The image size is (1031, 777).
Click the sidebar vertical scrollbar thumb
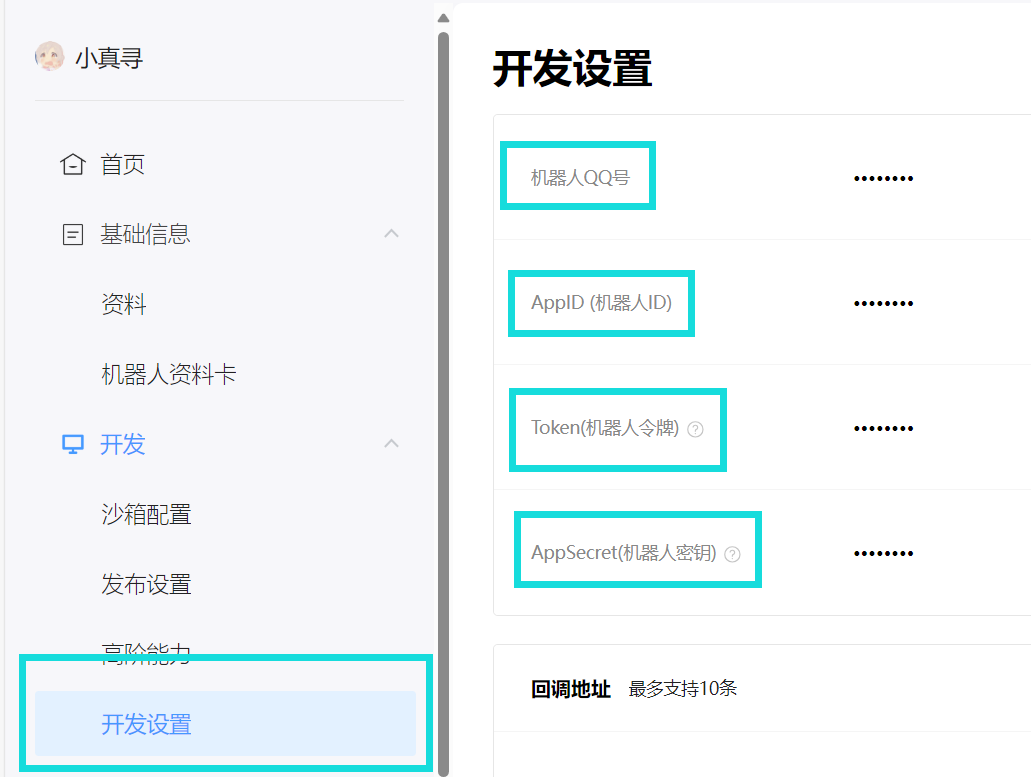tap(443, 400)
